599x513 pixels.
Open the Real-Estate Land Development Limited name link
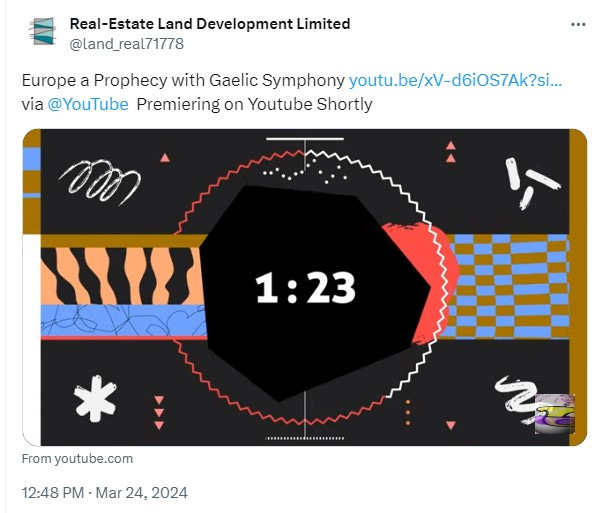point(210,24)
